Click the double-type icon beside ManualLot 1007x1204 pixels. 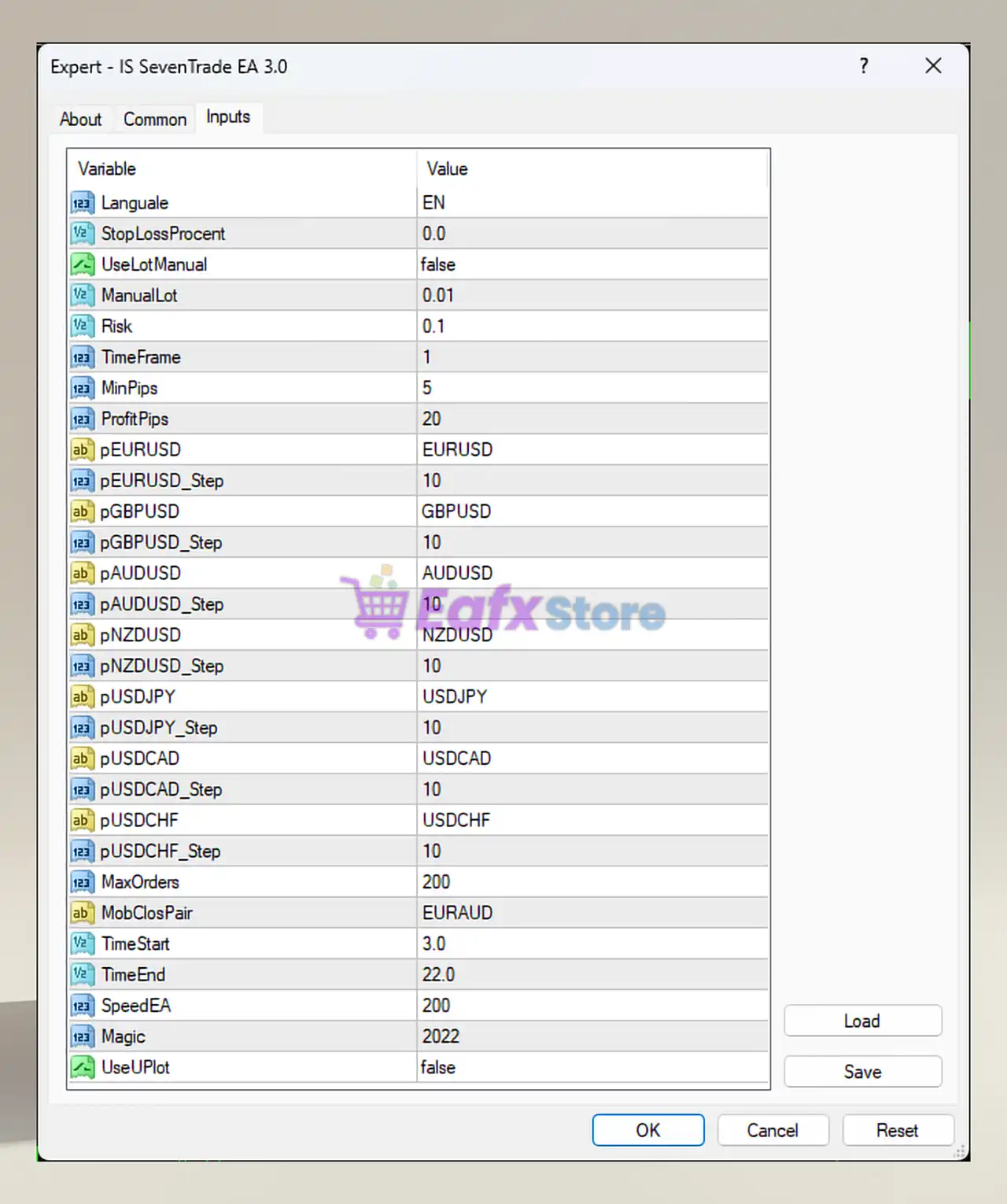pyautogui.click(x=82, y=295)
